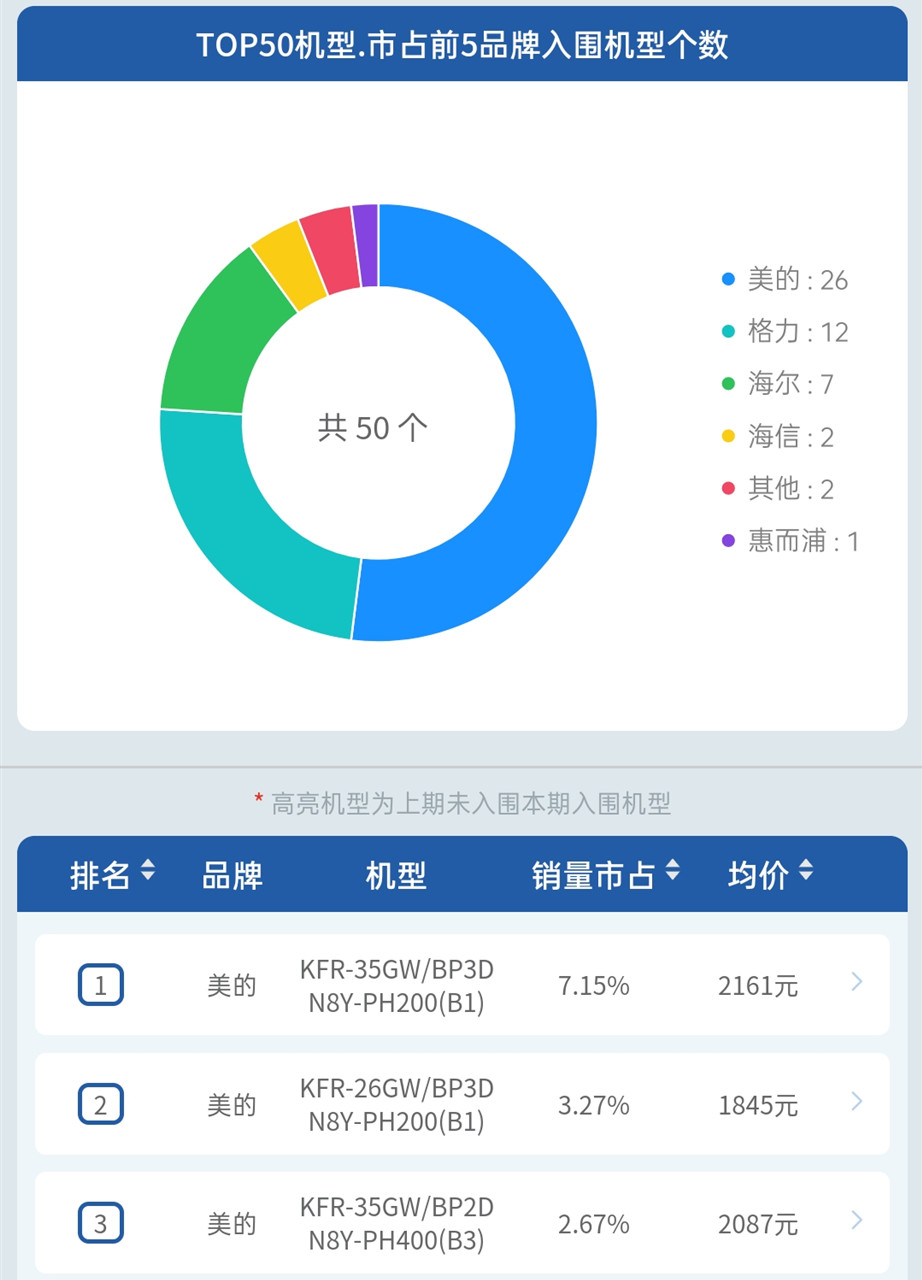Viewport: 922px width, 1280px height.
Task: Toggle 海信 legend entry in chart
Action: coord(778,437)
